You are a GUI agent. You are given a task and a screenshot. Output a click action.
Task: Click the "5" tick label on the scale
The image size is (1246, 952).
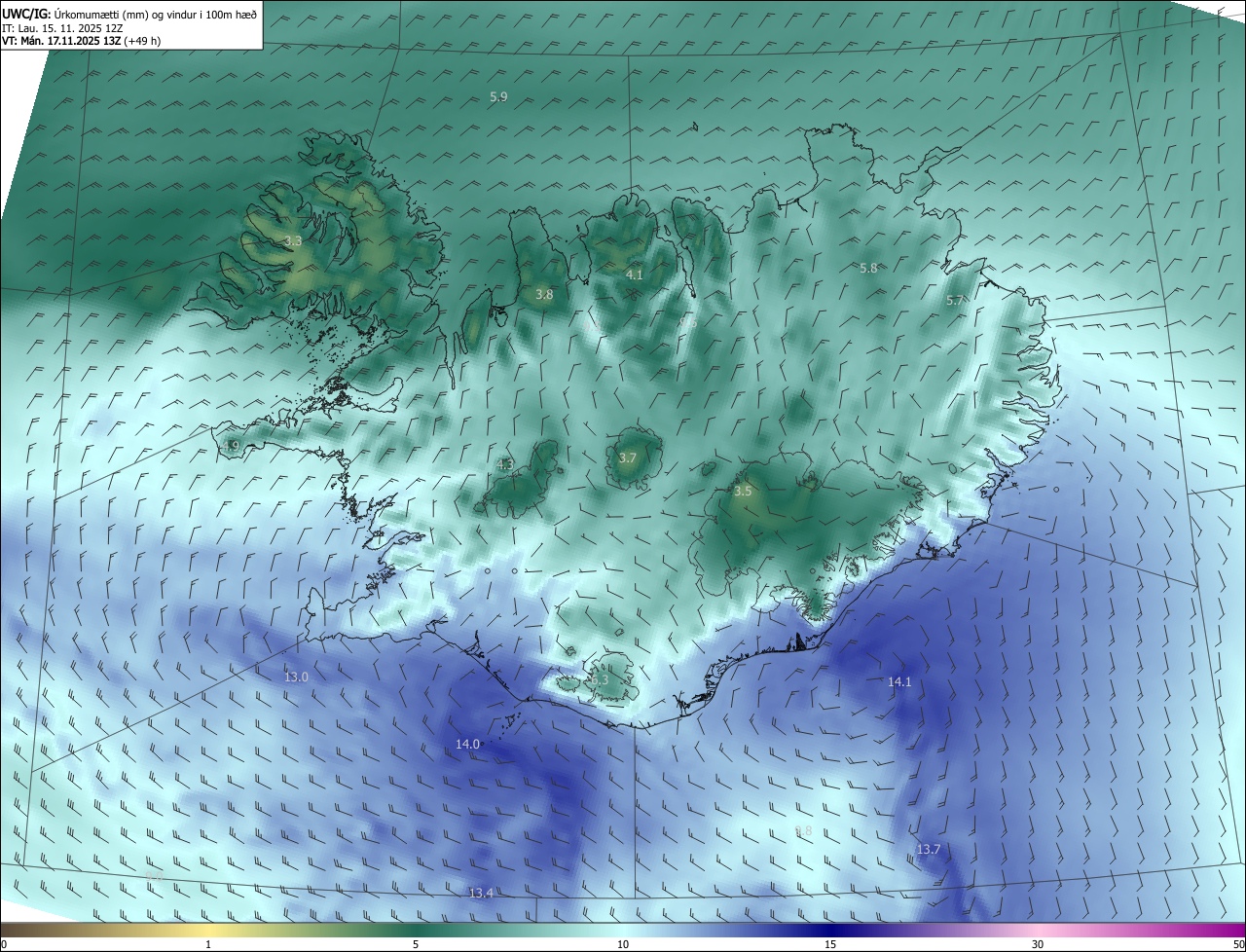point(416,944)
